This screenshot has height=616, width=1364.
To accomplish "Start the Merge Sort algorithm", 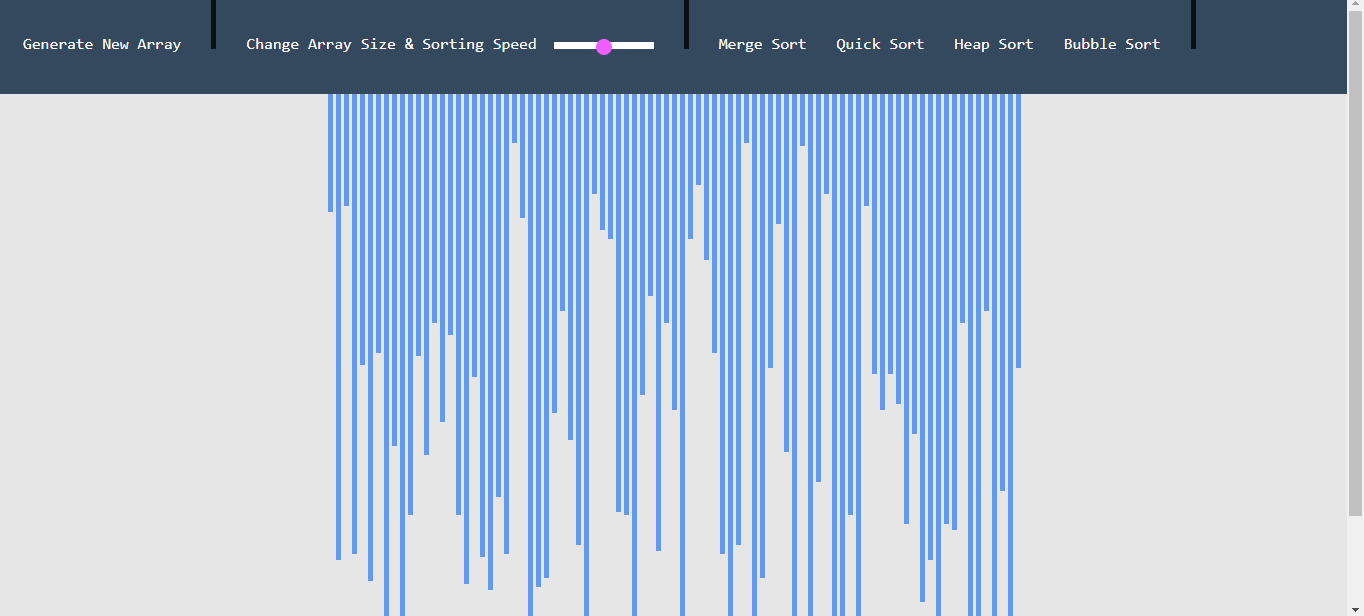I will (762, 44).
